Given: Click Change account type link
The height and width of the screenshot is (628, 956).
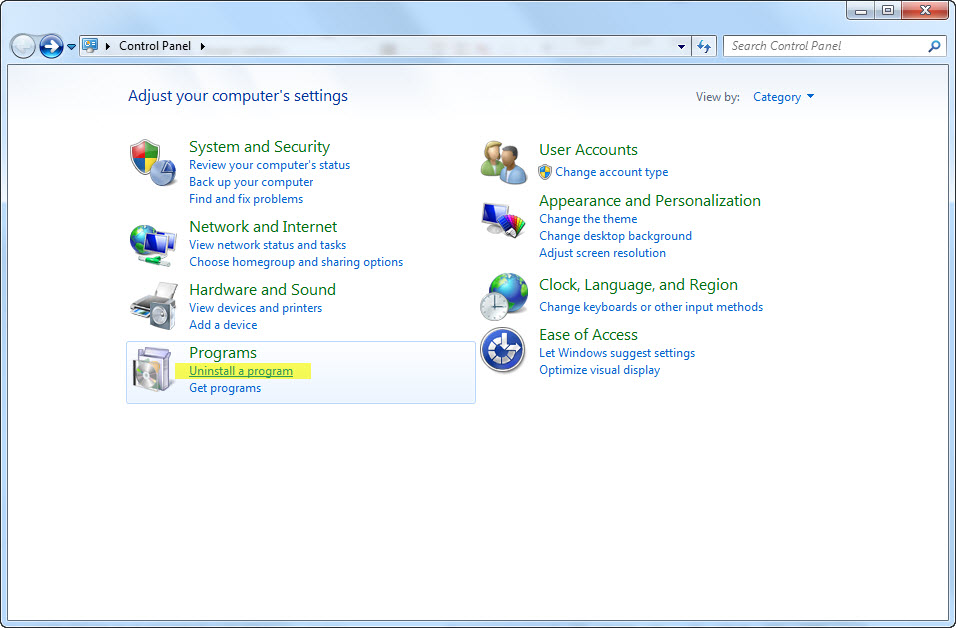Looking at the screenshot, I should (x=612, y=173).
